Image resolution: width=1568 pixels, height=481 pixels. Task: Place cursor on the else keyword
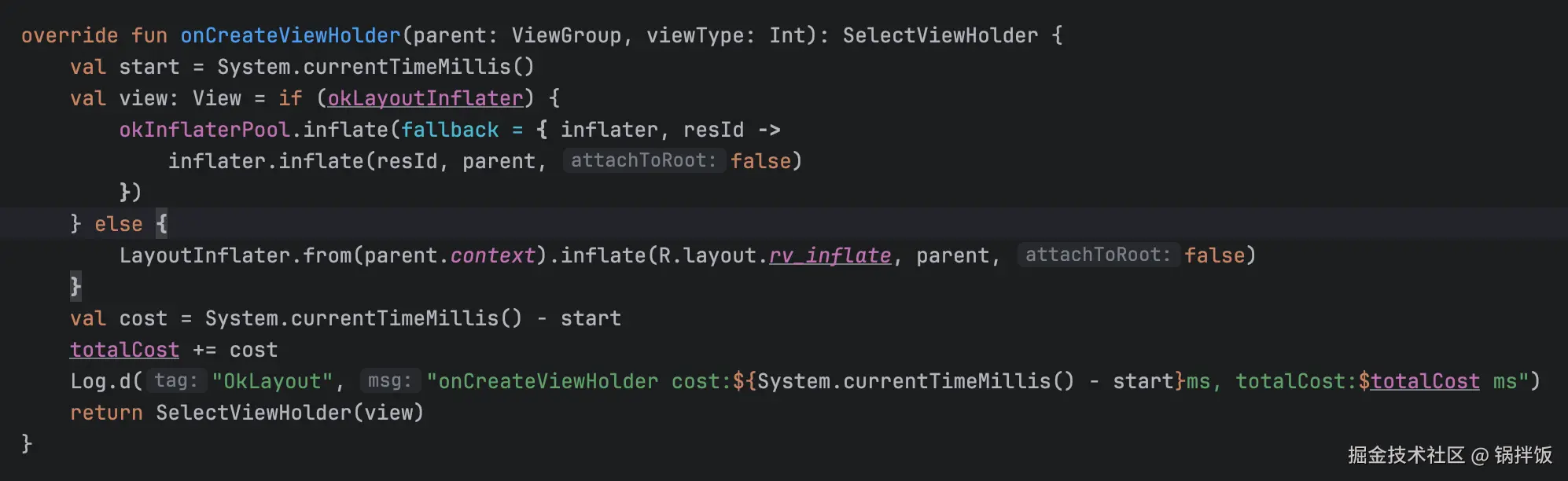click(x=118, y=224)
